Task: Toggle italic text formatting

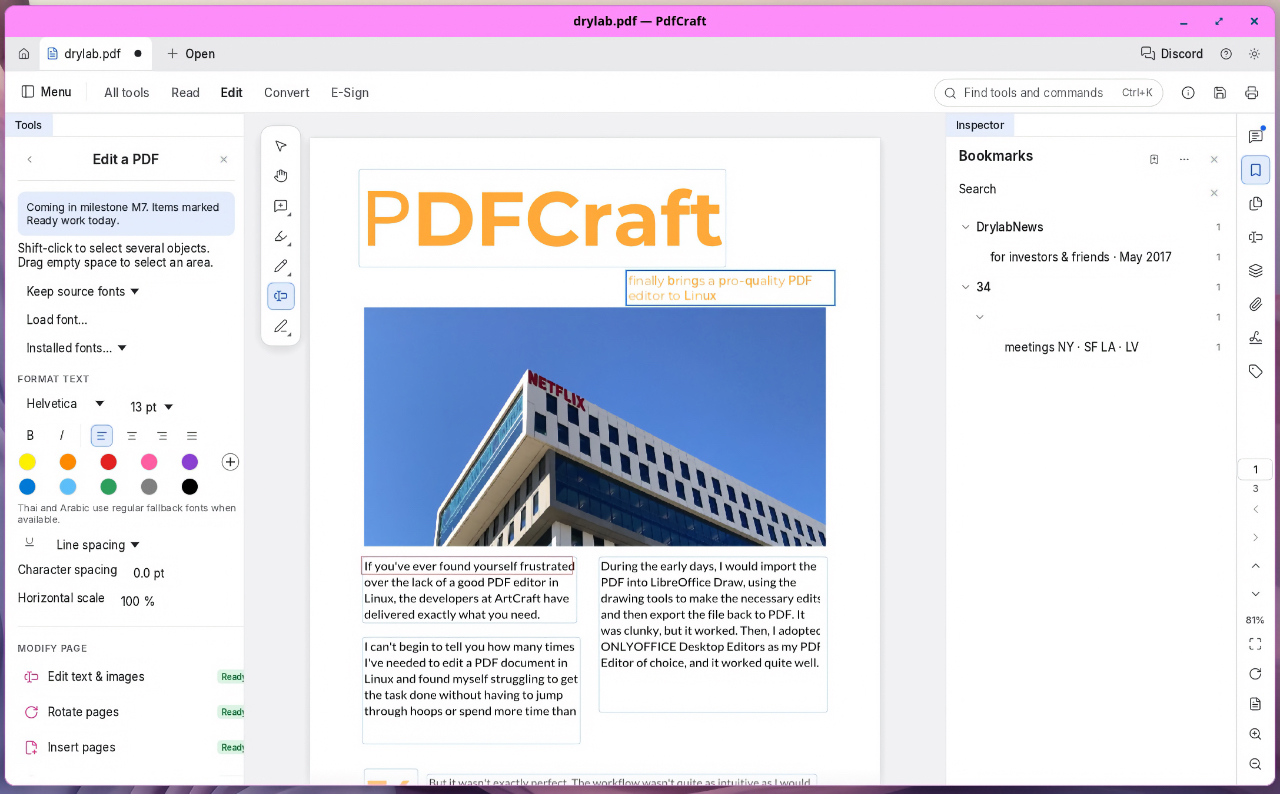Action: click(x=62, y=436)
